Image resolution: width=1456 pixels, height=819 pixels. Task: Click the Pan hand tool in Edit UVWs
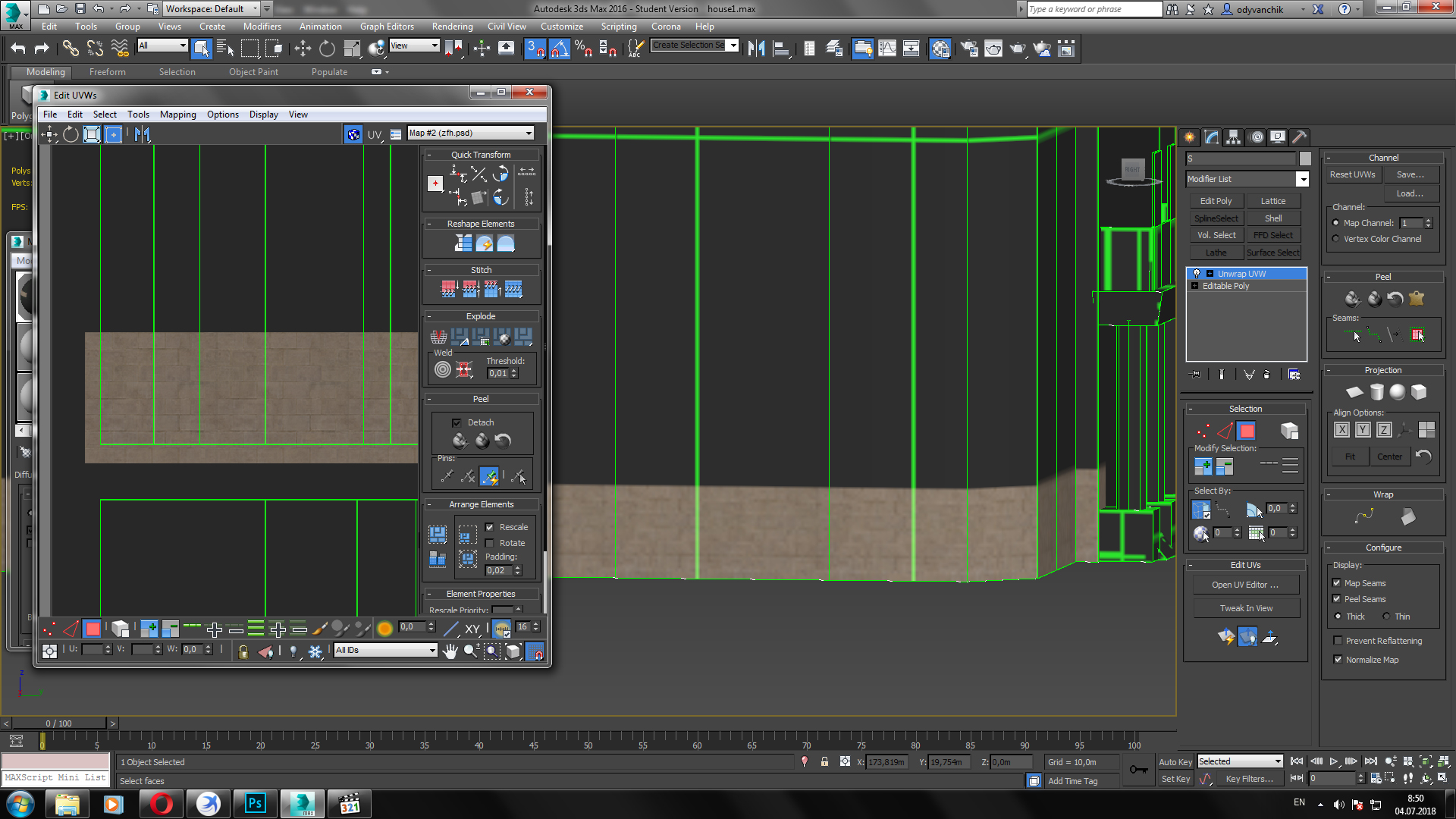[450, 651]
